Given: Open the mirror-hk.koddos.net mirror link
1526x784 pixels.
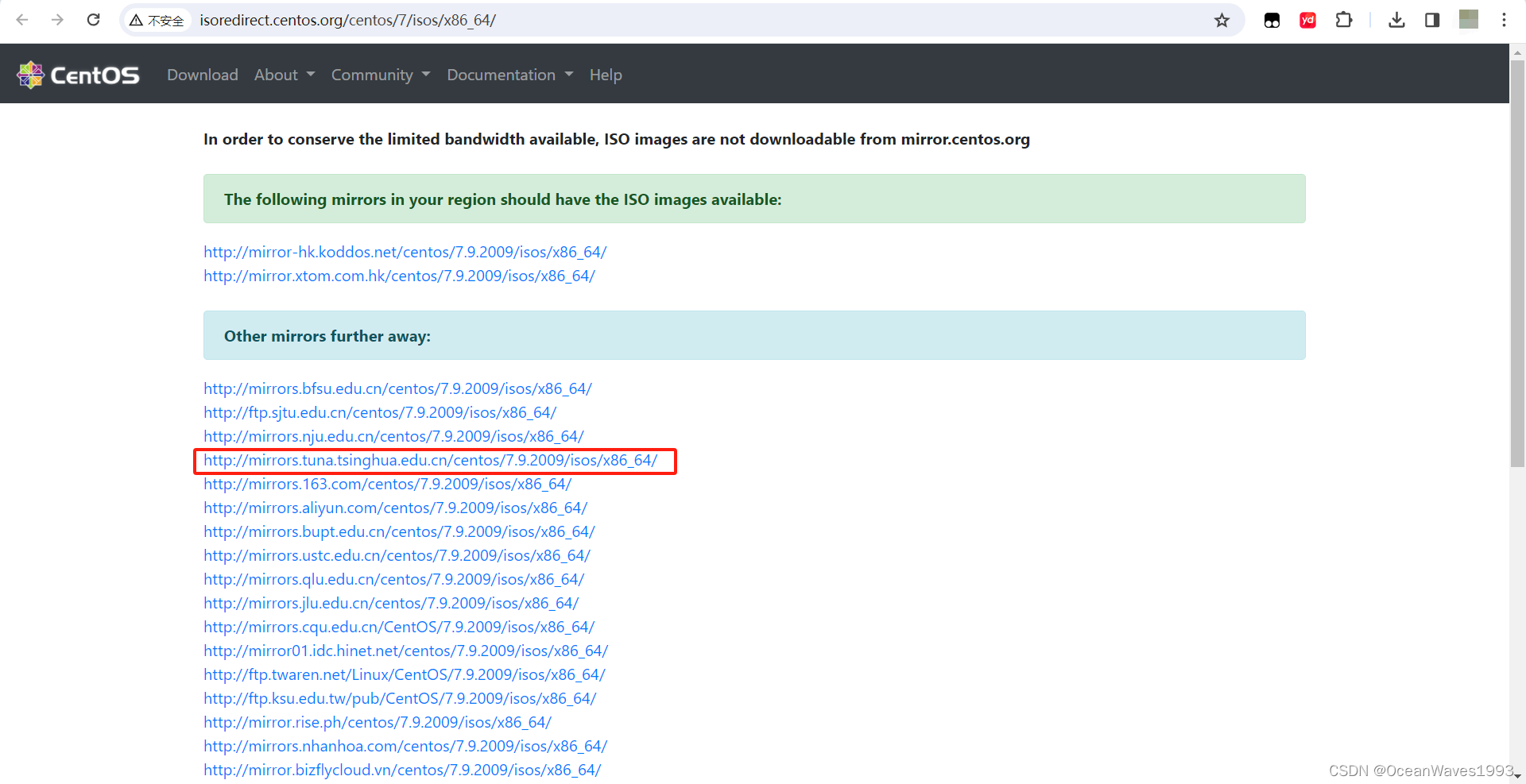Looking at the screenshot, I should click(405, 252).
